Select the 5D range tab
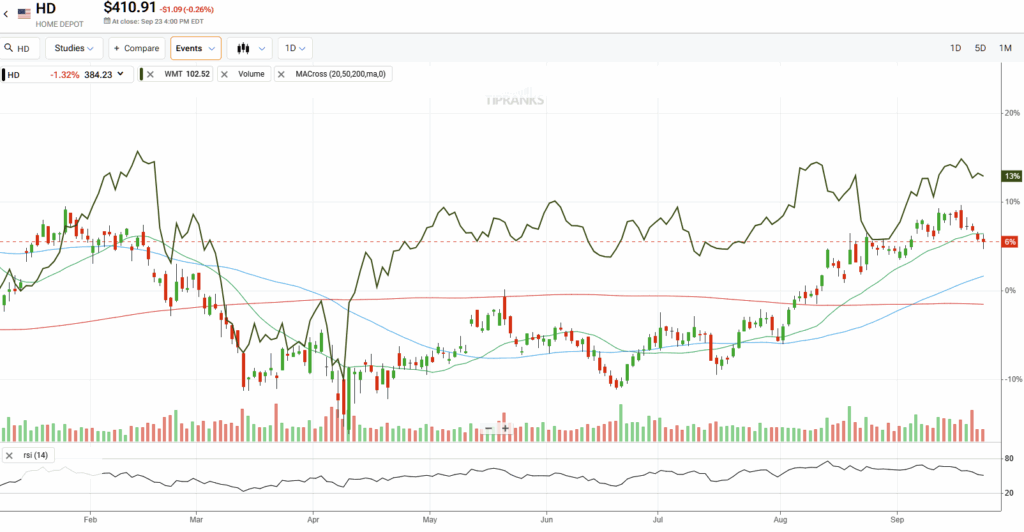This screenshot has width=1024, height=532. pos(980,48)
